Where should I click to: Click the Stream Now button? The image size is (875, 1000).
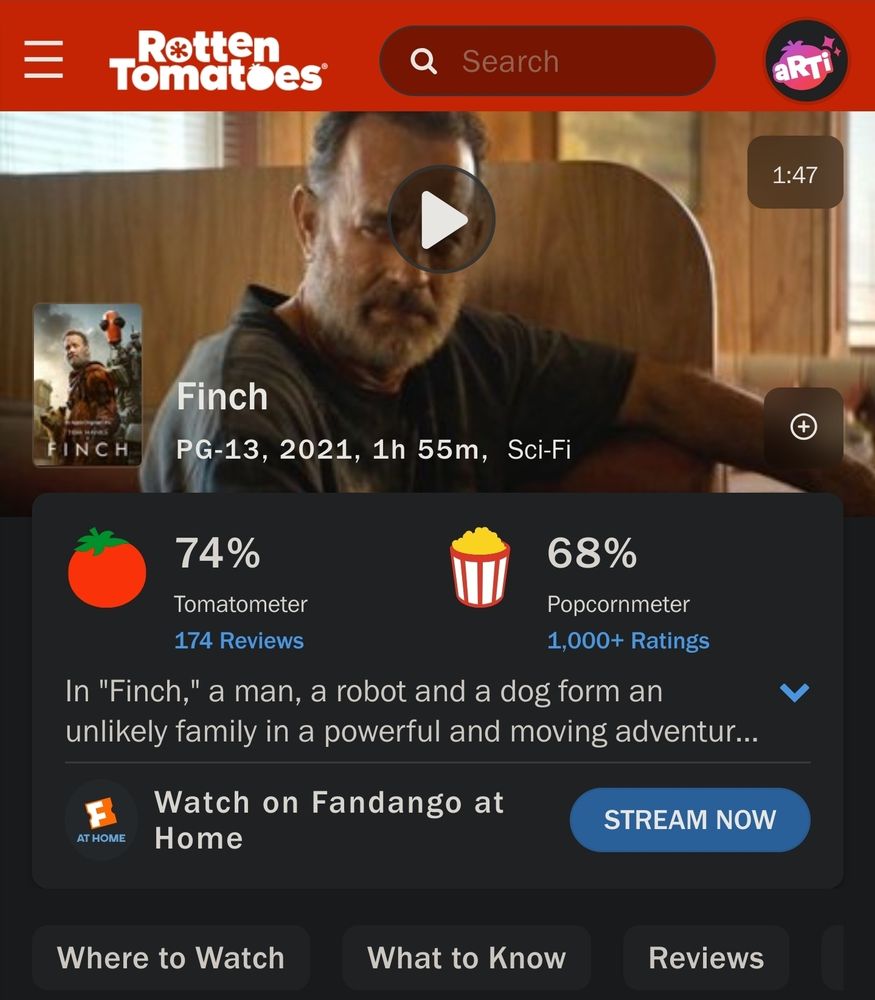690,820
